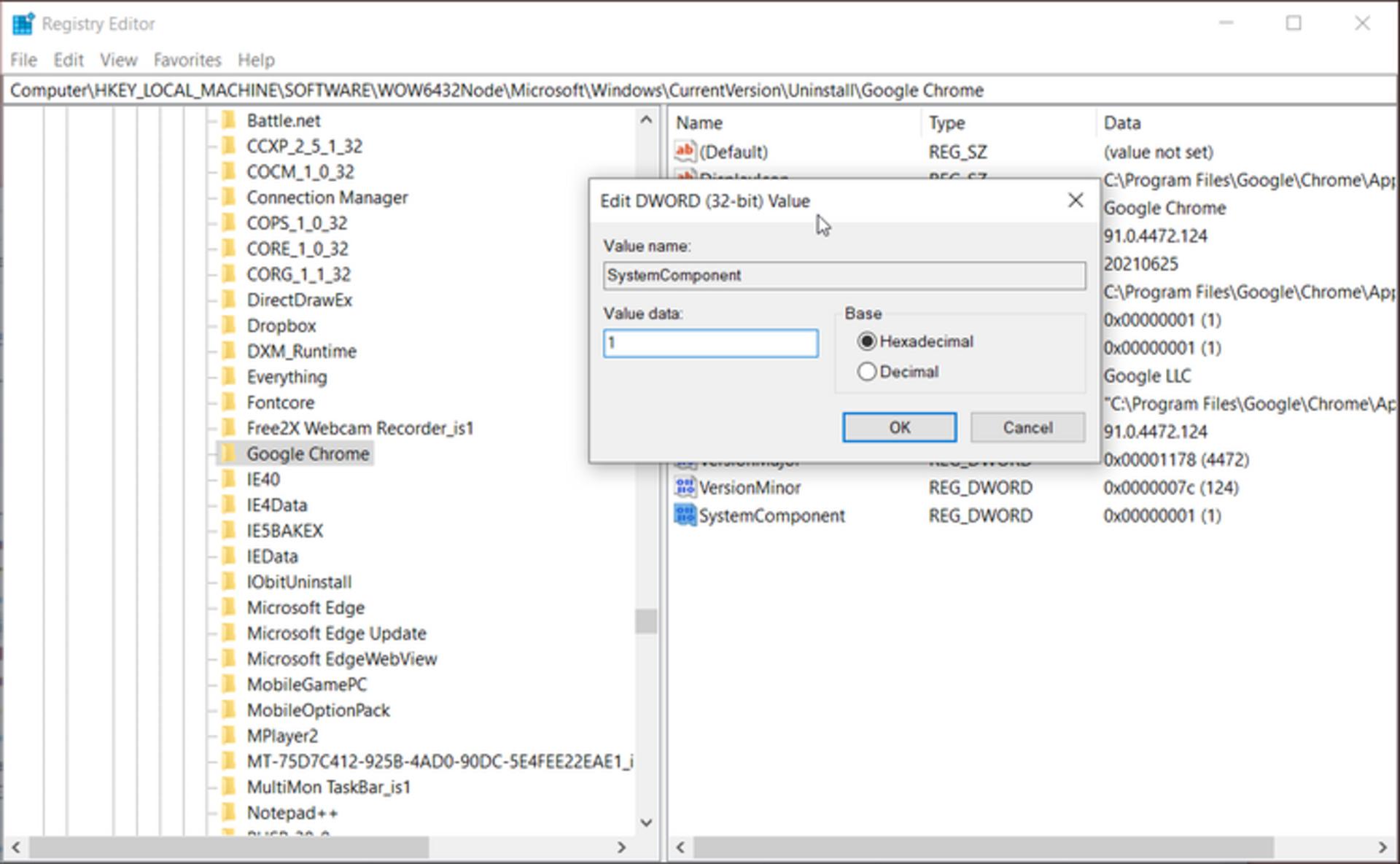Click the Registry Editor app icon
This screenshot has width=1400, height=864.
coord(23,23)
